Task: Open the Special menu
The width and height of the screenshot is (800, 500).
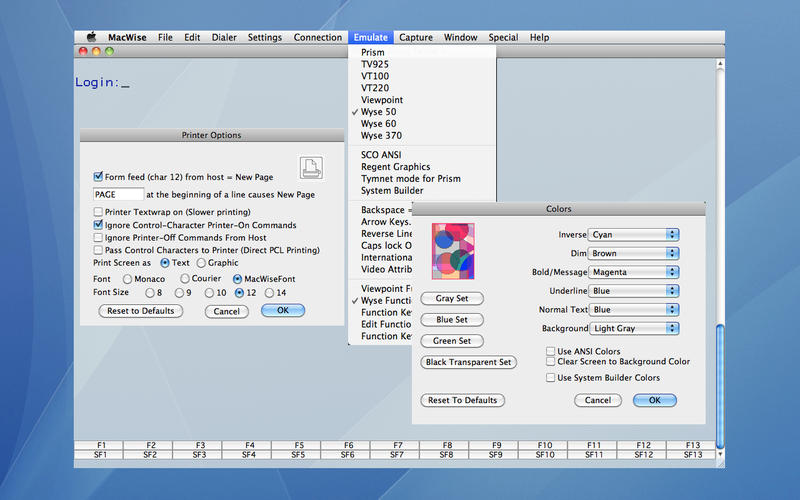Action: 503,37
